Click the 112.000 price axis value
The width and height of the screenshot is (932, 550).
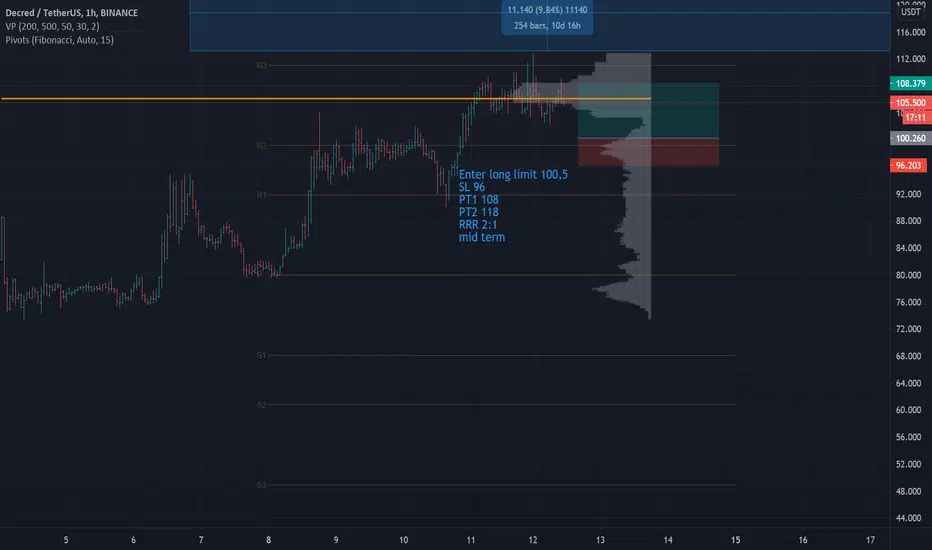[911, 59]
